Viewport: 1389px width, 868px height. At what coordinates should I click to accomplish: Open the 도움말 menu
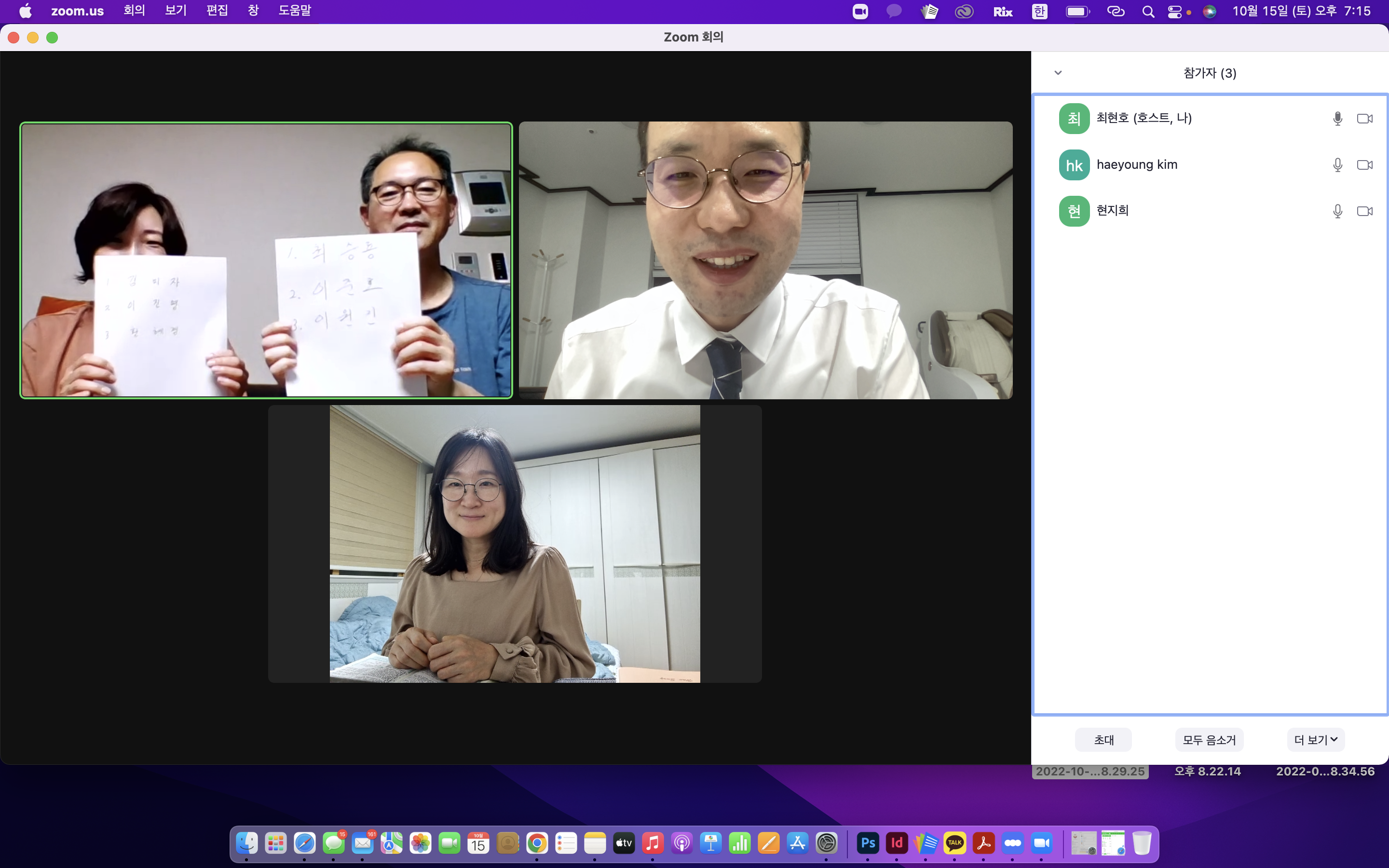coord(295,11)
